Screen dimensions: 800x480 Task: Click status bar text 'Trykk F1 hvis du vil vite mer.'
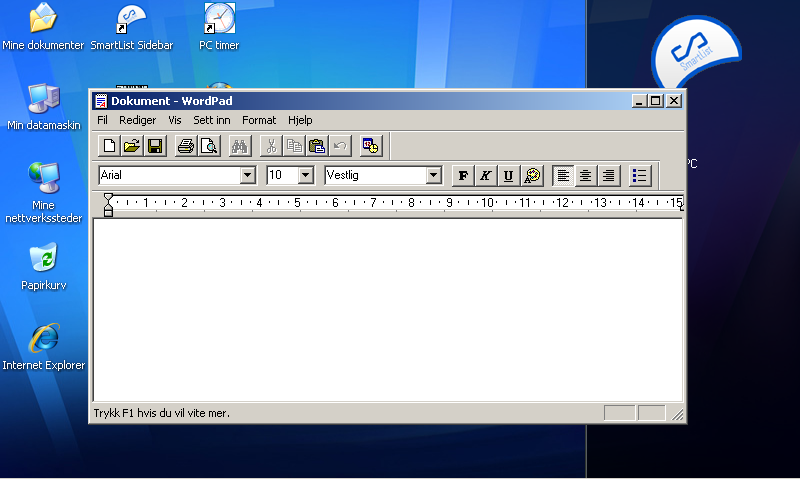(161, 413)
